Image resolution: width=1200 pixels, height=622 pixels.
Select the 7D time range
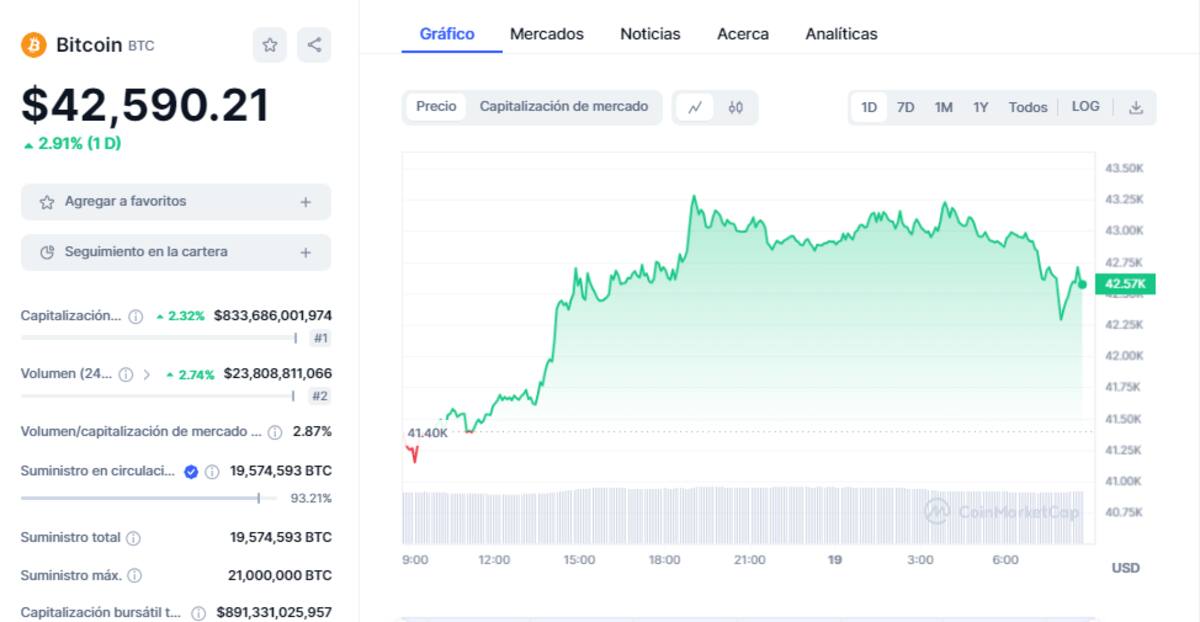[905, 107]
